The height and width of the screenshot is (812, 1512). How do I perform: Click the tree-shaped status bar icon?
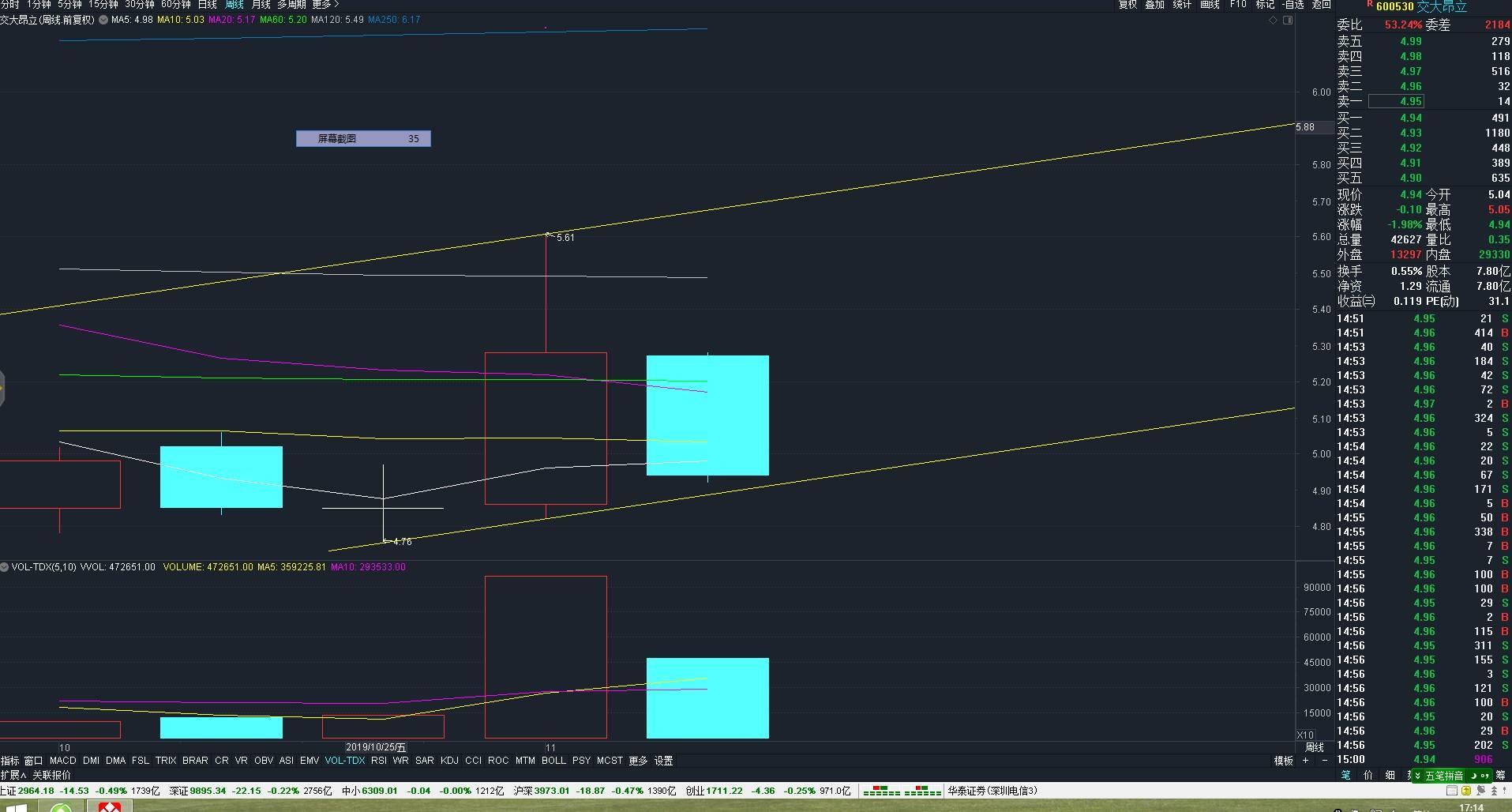tap(1495, 791)
